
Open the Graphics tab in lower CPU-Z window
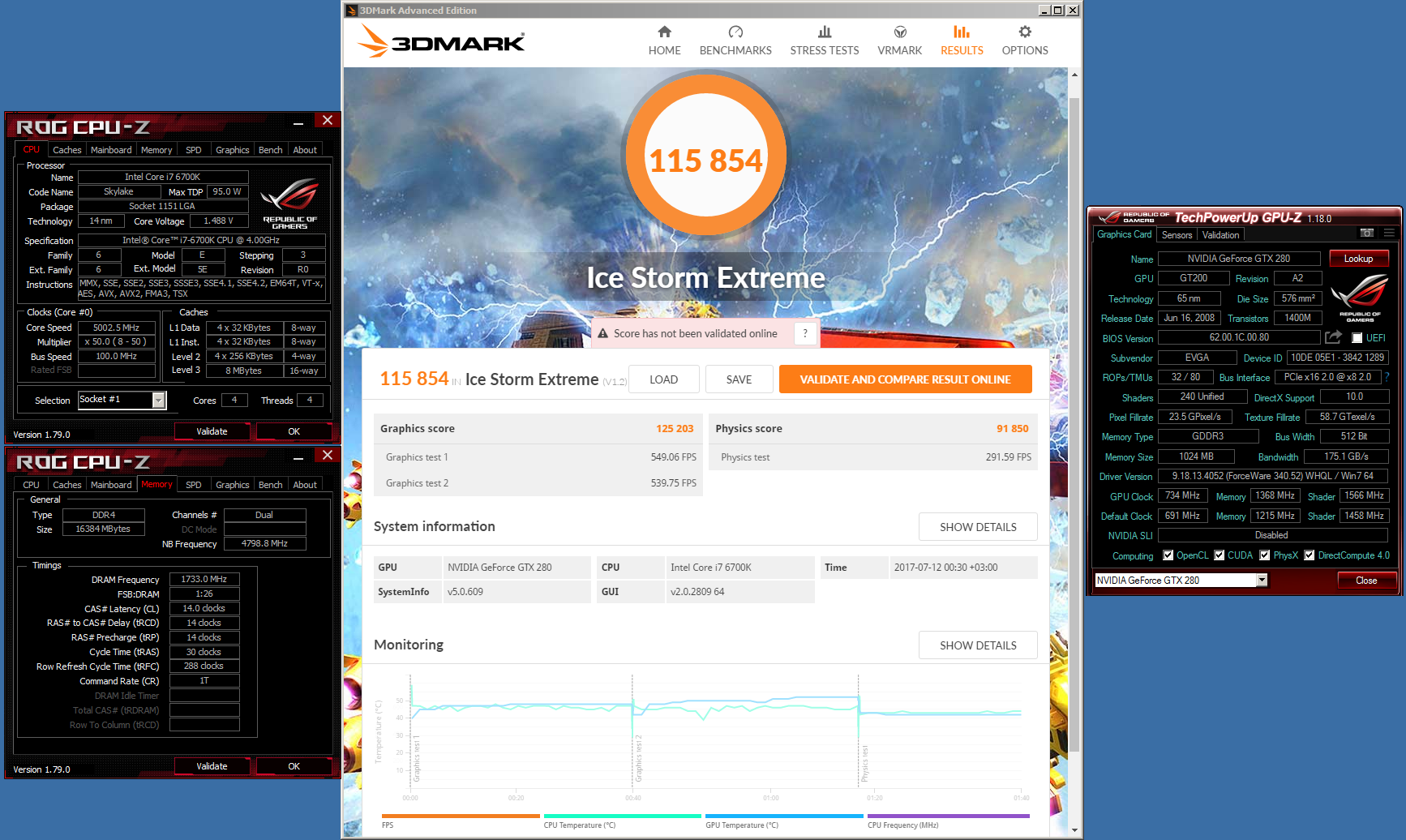pos(232,485)
